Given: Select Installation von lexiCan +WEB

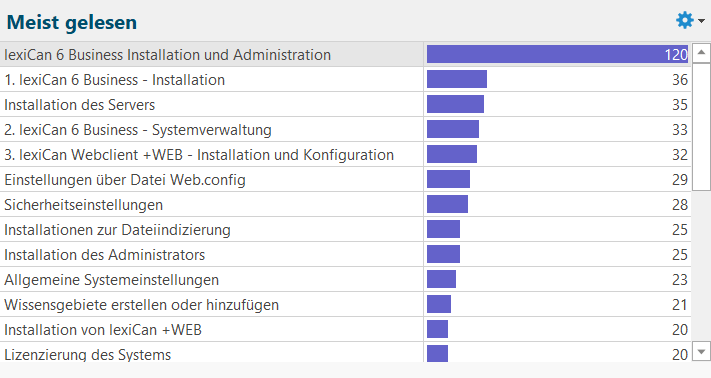Looking at the screenshot, I should click(x=346, y=330).
